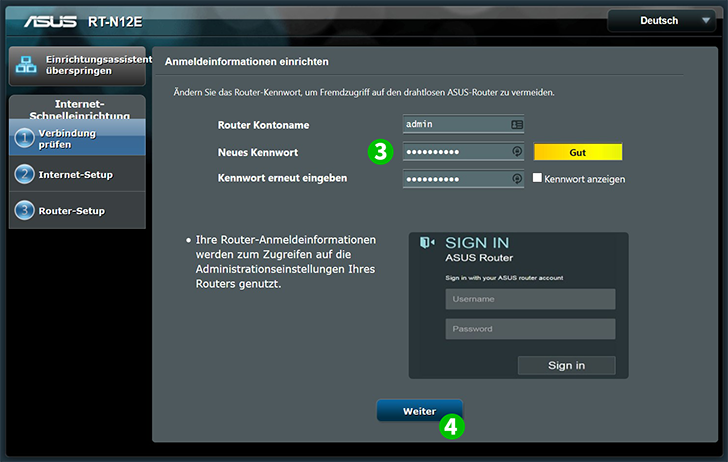
Task: Click the Password field in sign-in preview
Action: 530,329
